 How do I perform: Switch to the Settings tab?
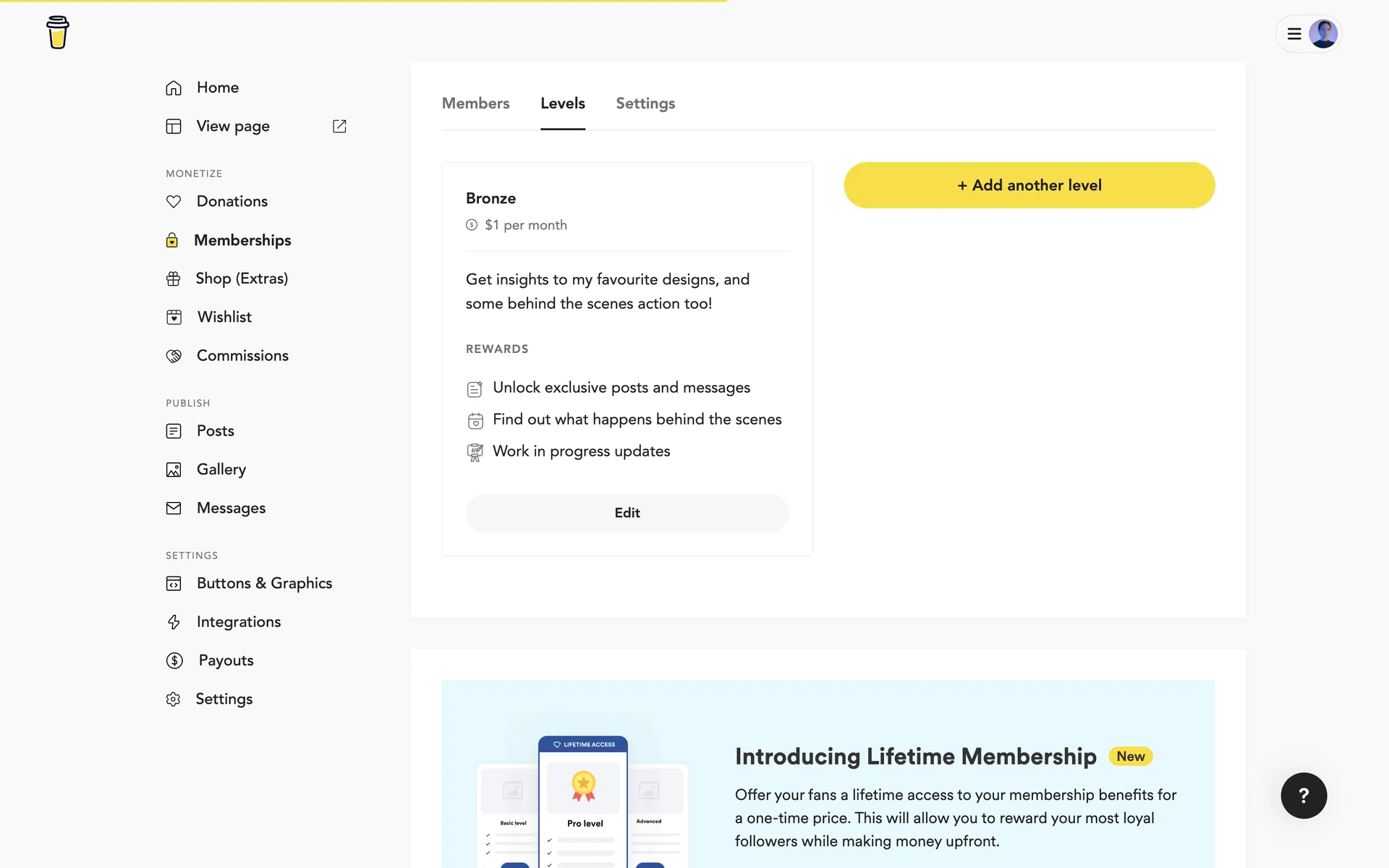point(645,103)
